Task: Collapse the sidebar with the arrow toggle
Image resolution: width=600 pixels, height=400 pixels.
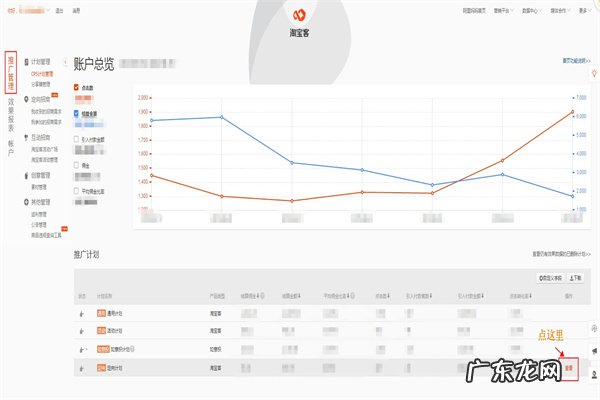Action: [x=65, y=62]
